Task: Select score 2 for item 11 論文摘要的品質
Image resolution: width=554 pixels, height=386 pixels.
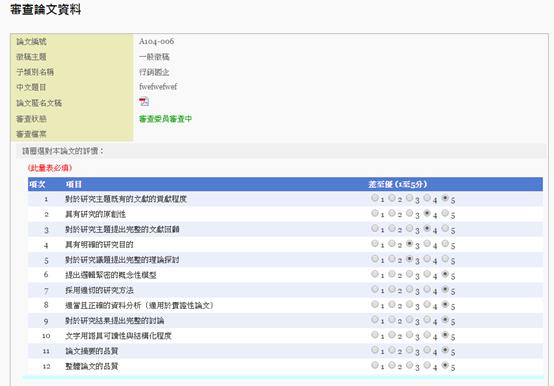Action: click(x=392, y=350)
